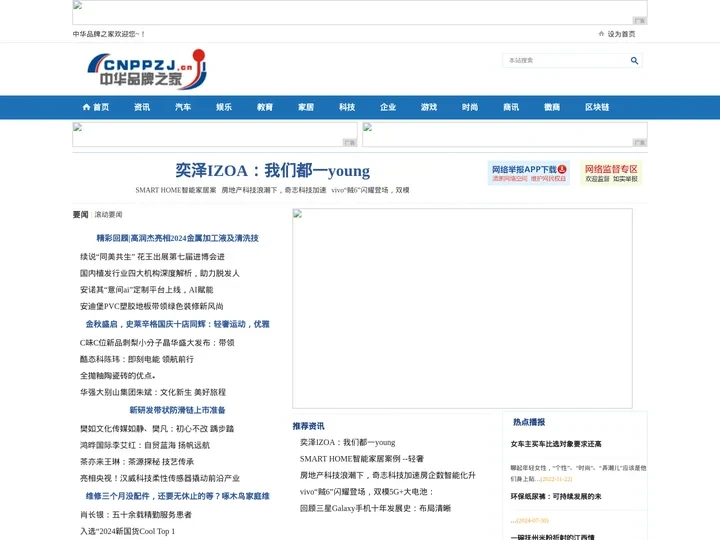Open article 肖长银：五十余载精勤服务患者
Screen dimensions: 720x540
135,515
